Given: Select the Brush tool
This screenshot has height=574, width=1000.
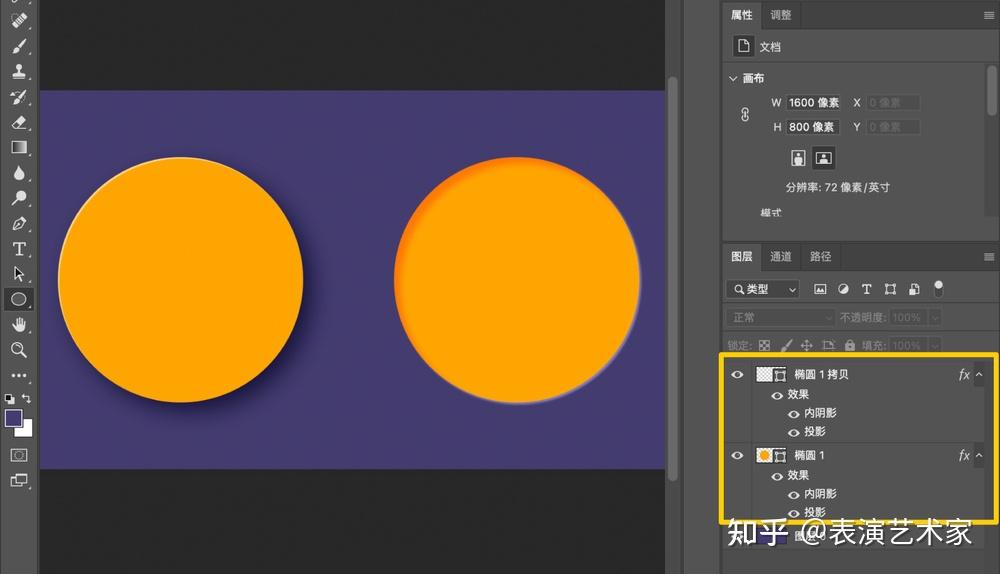Looking at the screenshot, I should (19, 46).
